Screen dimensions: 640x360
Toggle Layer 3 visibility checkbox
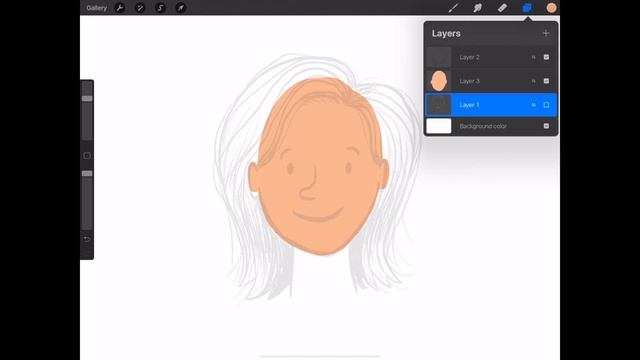tap(546, 81)
